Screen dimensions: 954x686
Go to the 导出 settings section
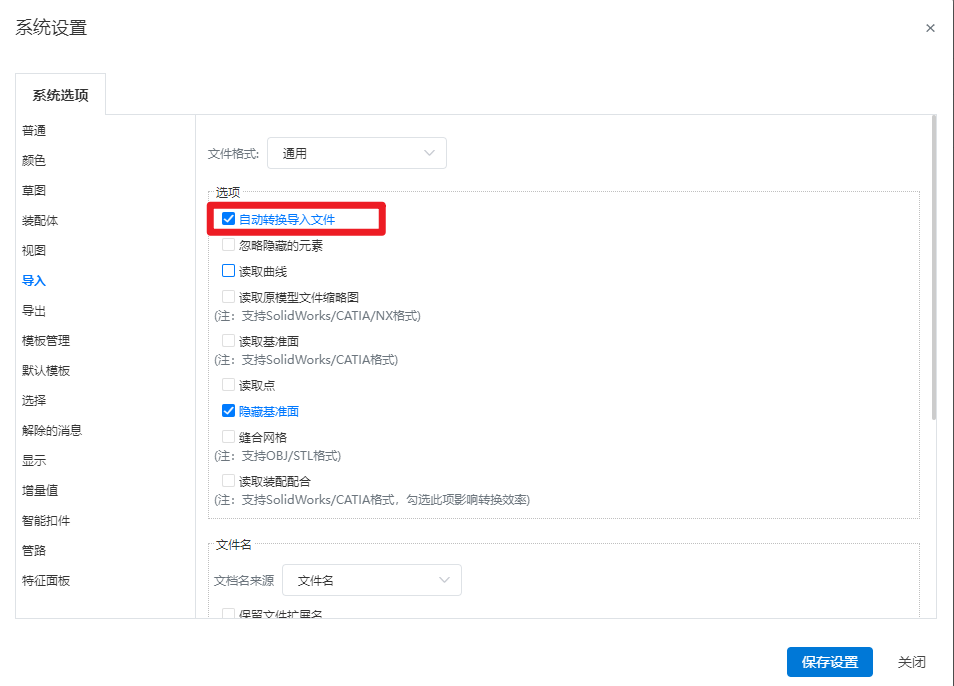[34, 311]
